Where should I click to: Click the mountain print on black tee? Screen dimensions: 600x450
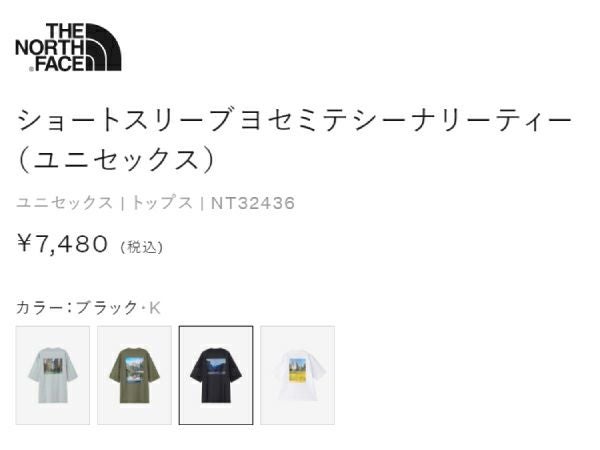218,366
